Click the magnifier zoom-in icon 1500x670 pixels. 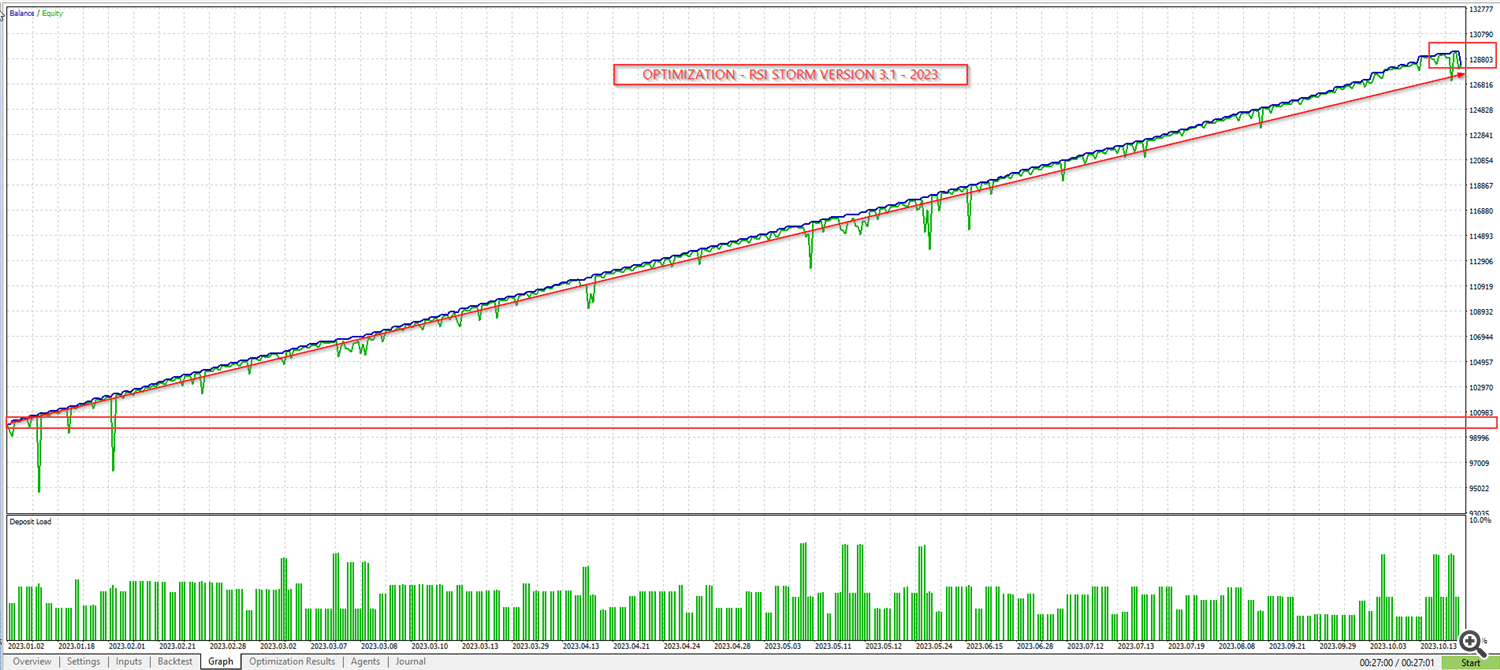[1469, 640]
